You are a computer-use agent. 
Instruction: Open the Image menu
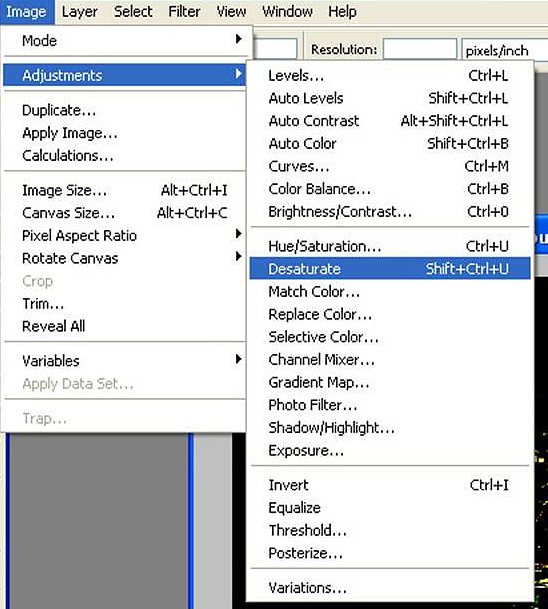pyautogui.click(x=26, y=12)
